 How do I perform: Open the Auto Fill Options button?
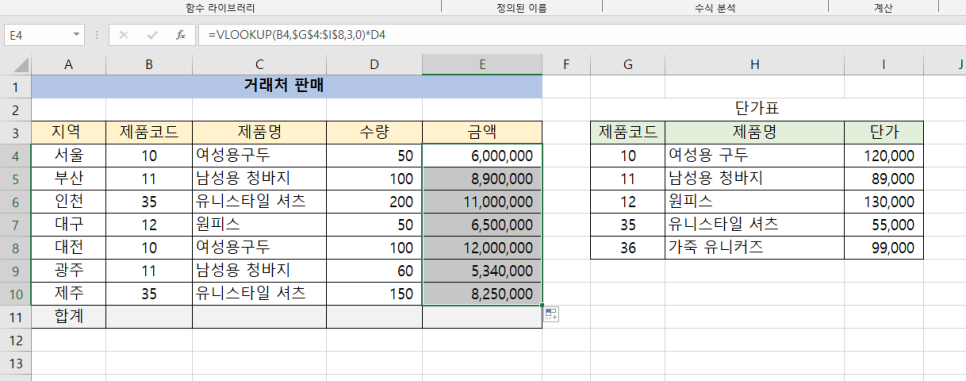551,314
